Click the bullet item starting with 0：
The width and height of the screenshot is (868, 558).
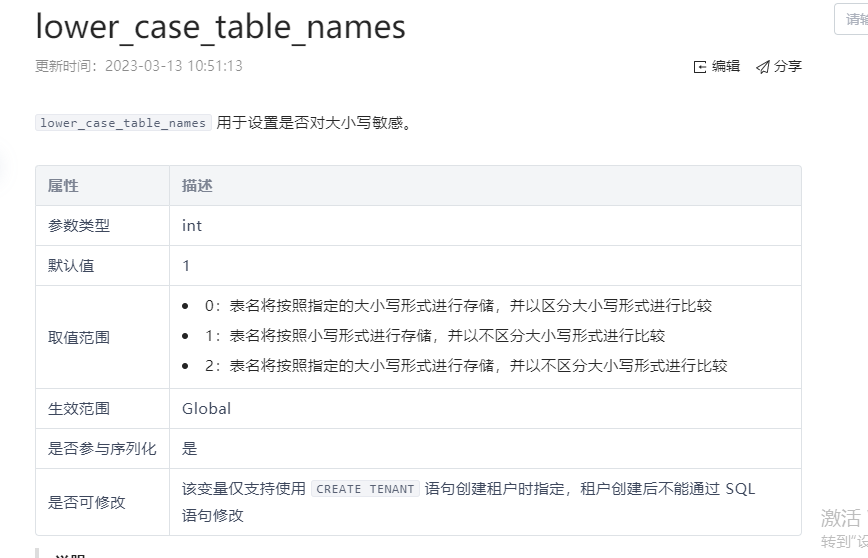[x=458, y=306]
